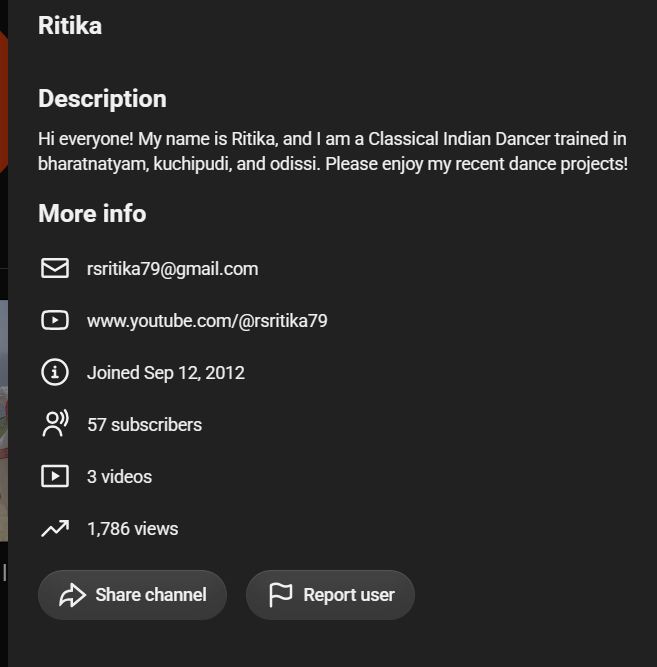Click the info circle icon beside Joined

click(55, 372)
